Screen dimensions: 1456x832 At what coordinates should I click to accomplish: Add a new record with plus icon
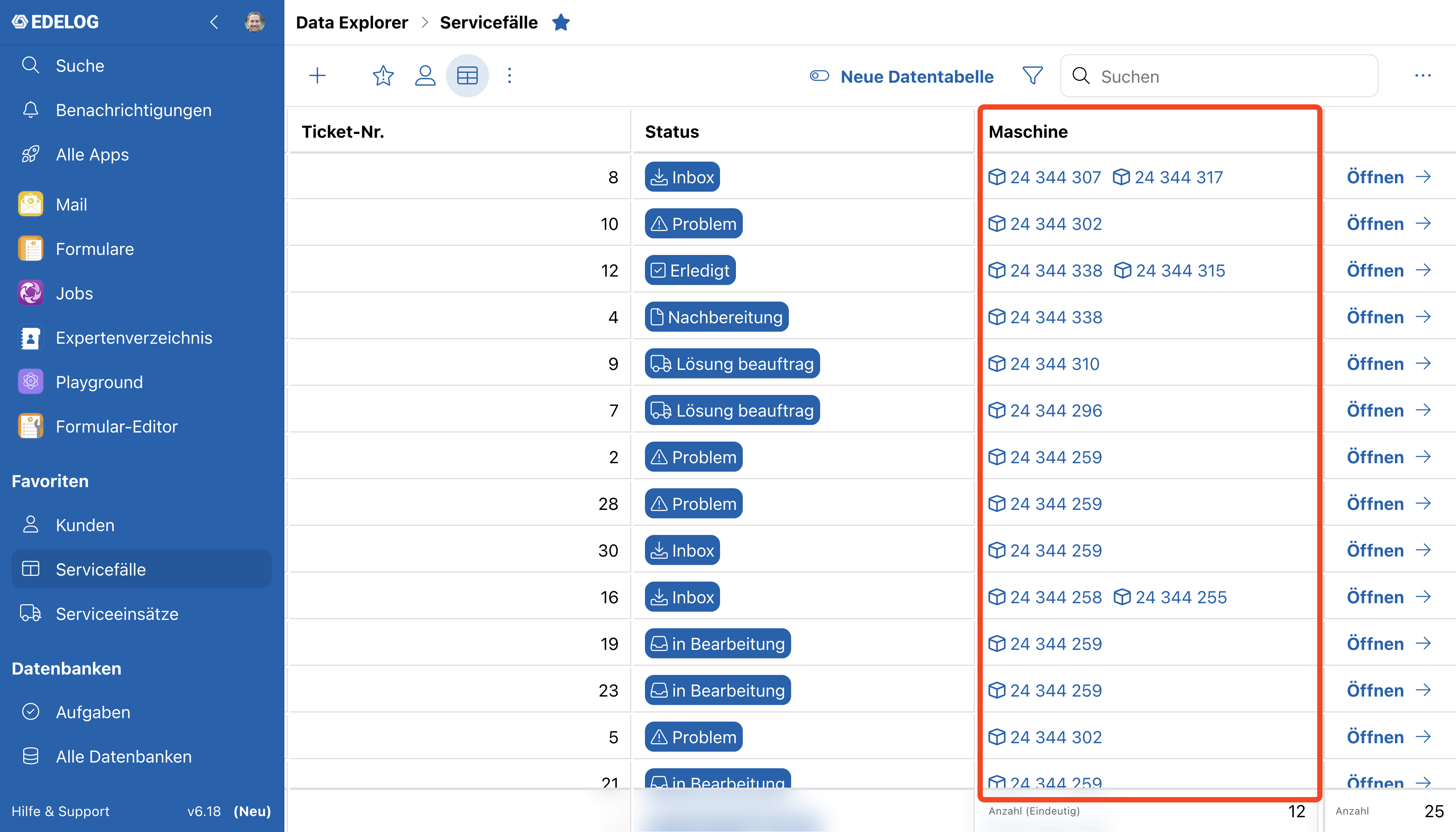317,75
